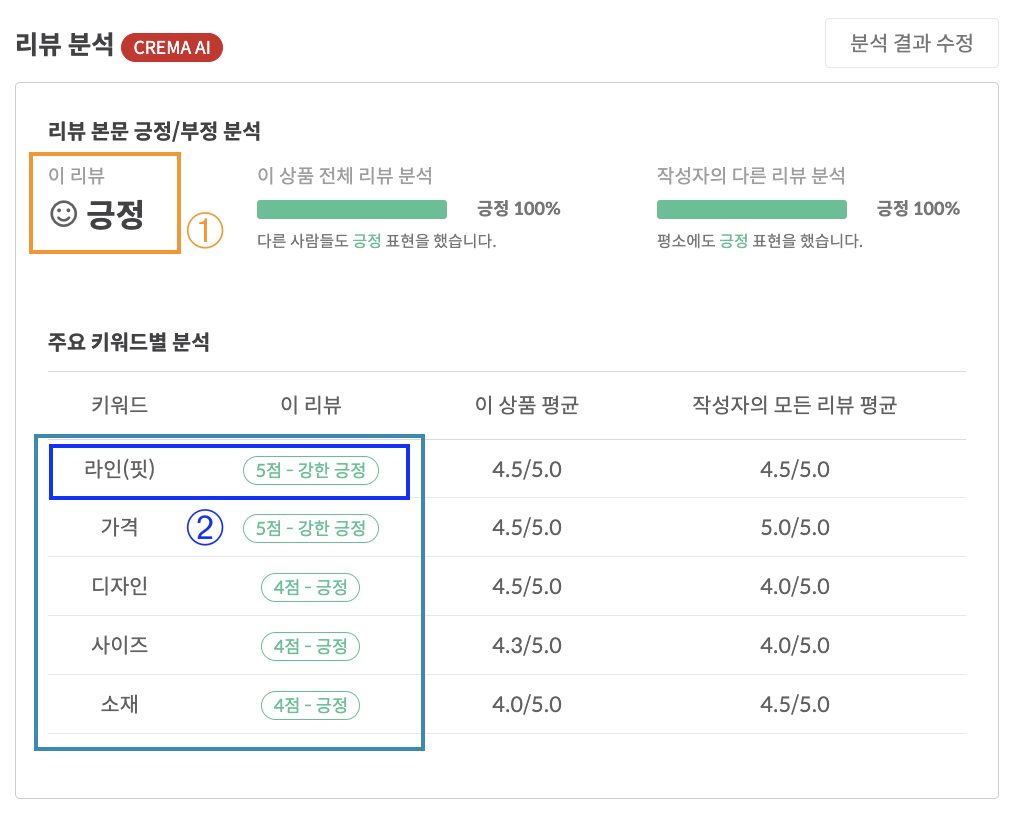The image size is (1022, 816).
Task: Select the "5점 - 강한 긍정" badge for 라인(핏)
Action: point(310,470)
